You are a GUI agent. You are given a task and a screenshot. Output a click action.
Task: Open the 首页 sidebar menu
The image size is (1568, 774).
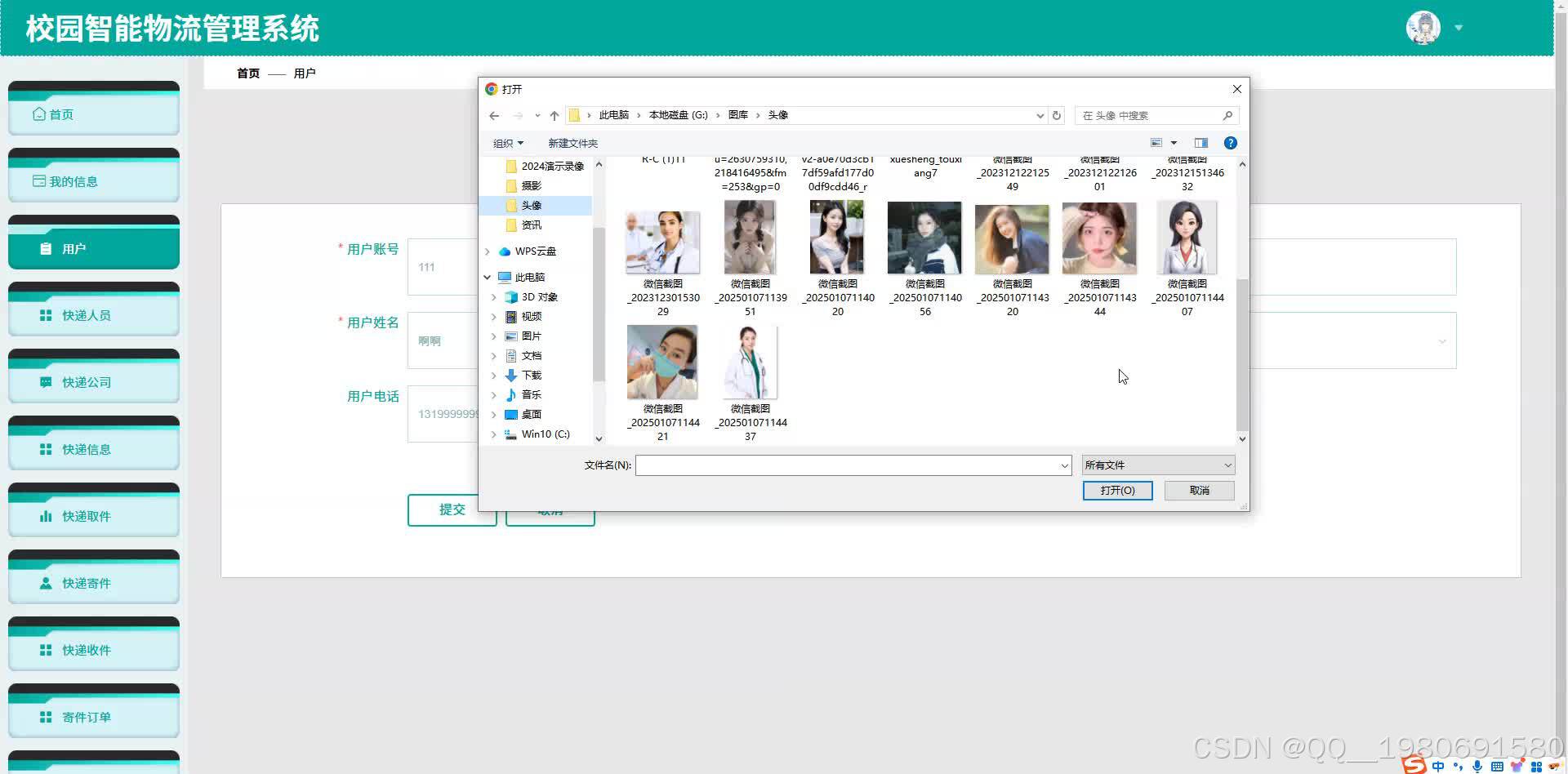tap(94, 109)
